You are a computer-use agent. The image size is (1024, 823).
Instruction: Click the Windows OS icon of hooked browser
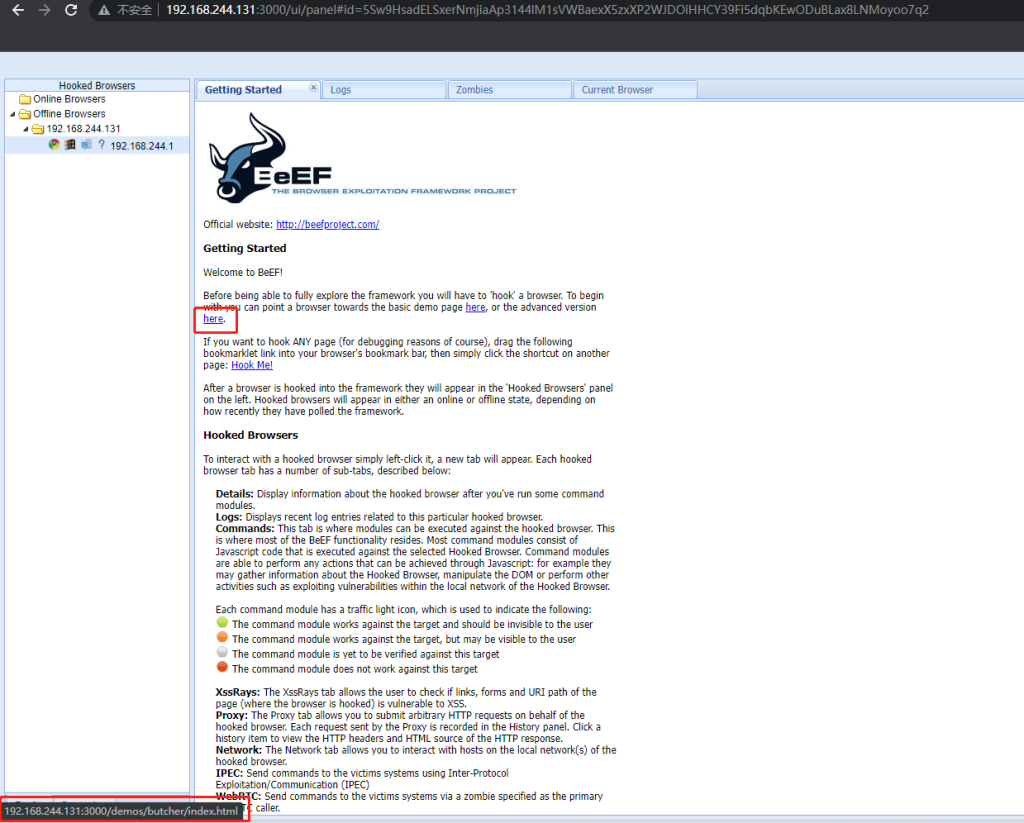70,144
